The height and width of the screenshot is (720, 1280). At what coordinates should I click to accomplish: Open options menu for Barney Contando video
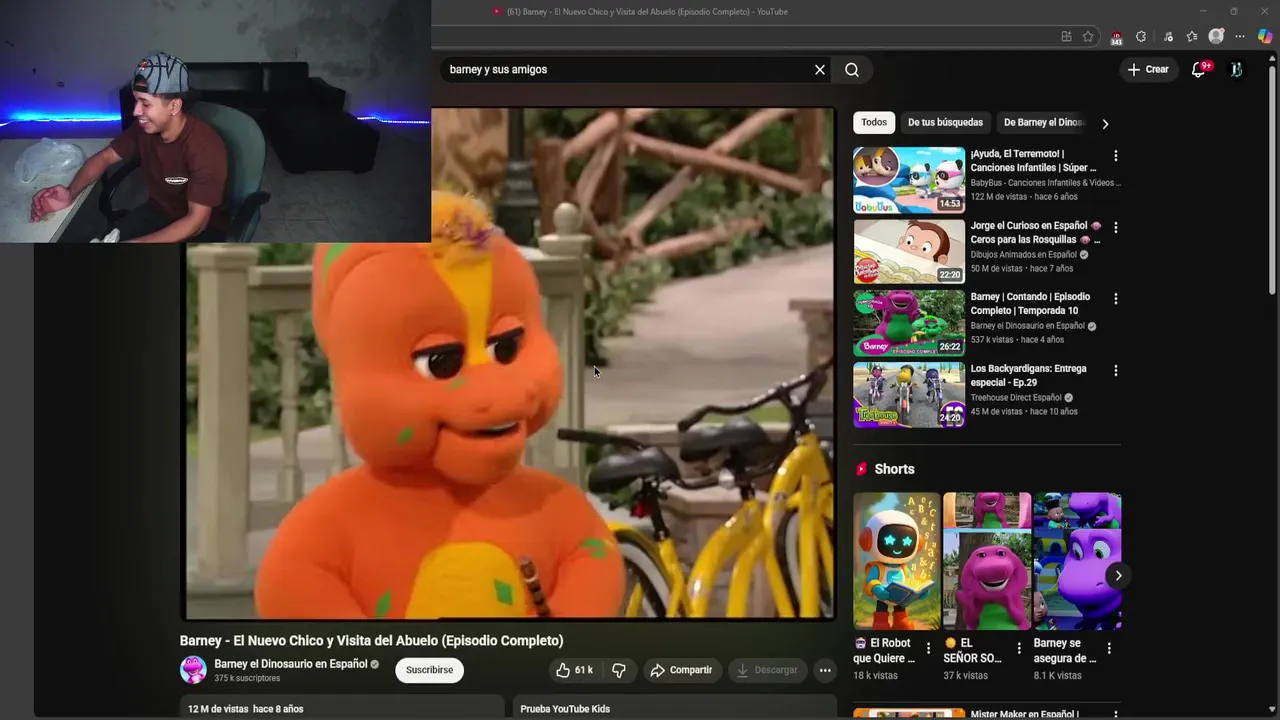point(1116,298)
